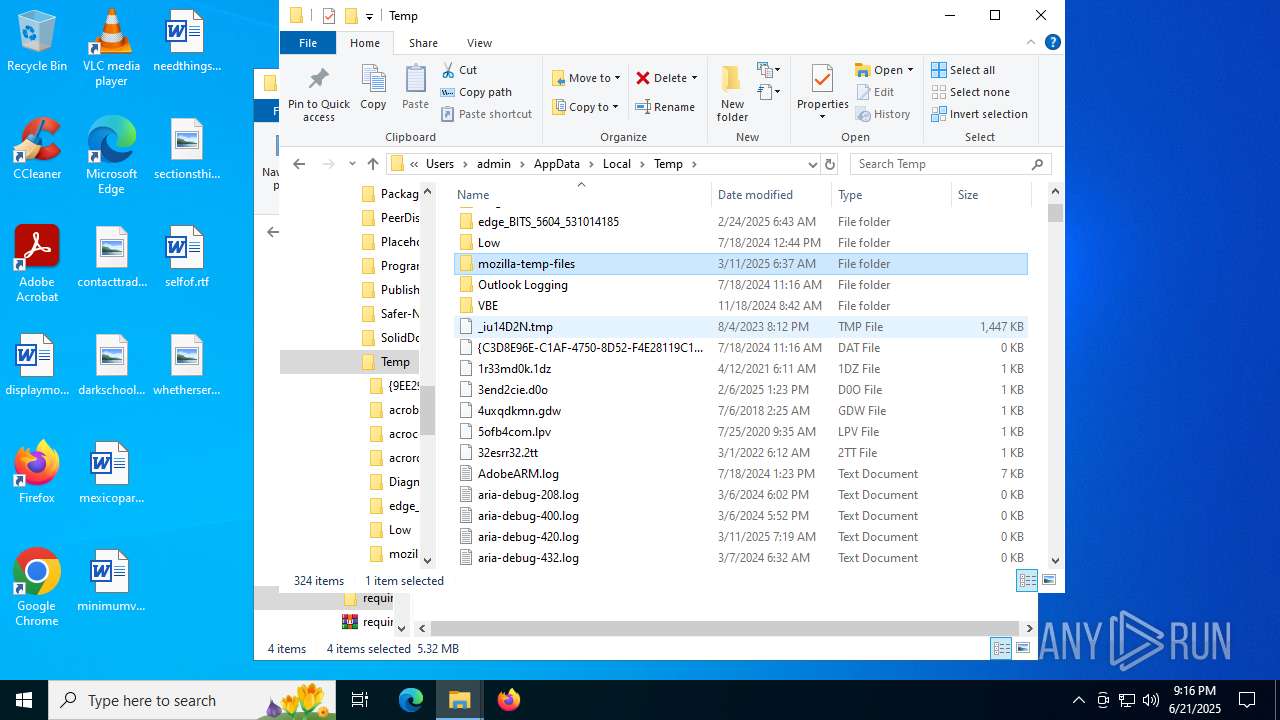Click Invert selection
1280x720 pixels.
[x=979, y=114]
